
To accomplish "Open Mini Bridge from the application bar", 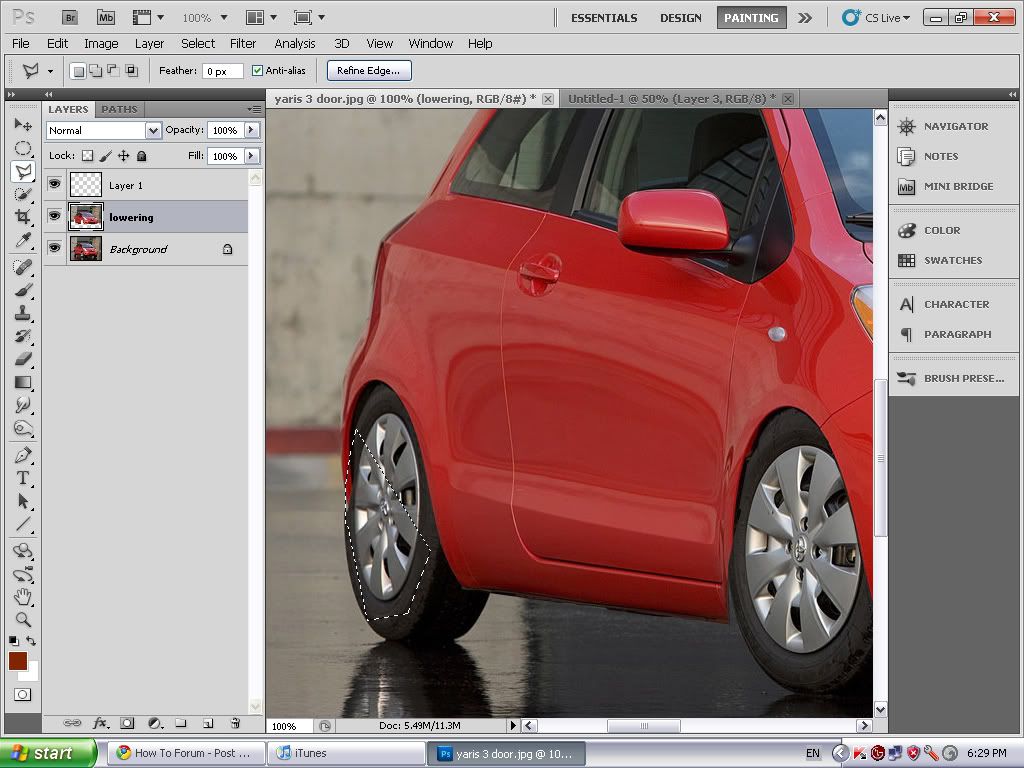I will (105, 17).
